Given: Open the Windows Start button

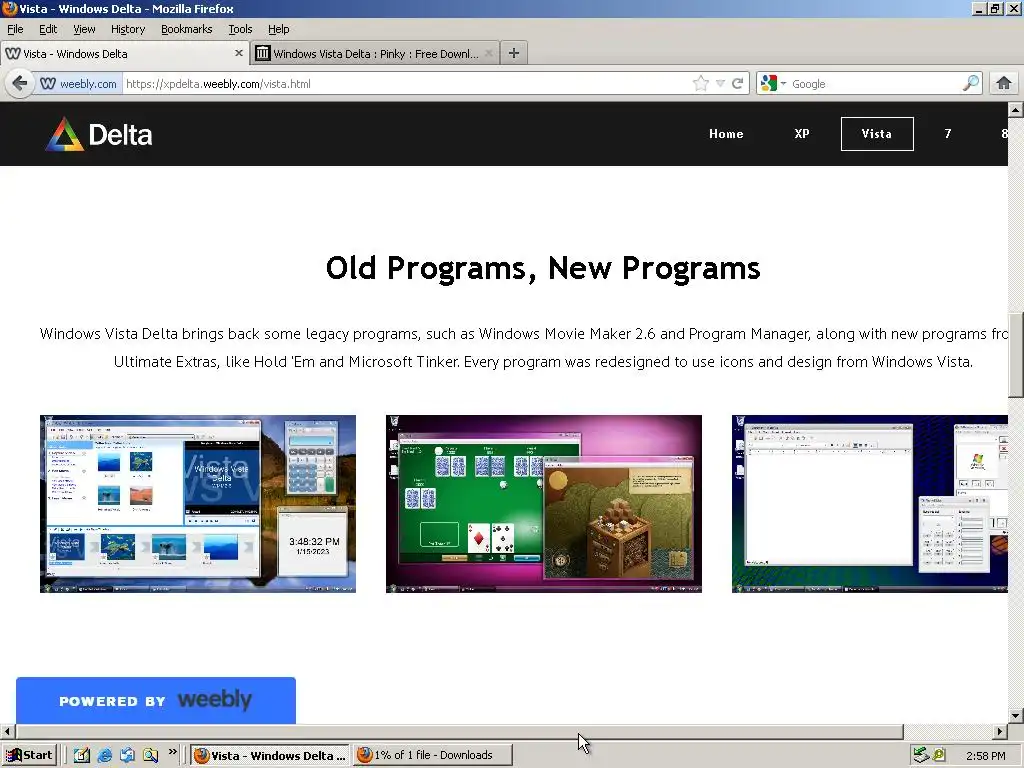Looking at the screenshot, I should (30, 755).
